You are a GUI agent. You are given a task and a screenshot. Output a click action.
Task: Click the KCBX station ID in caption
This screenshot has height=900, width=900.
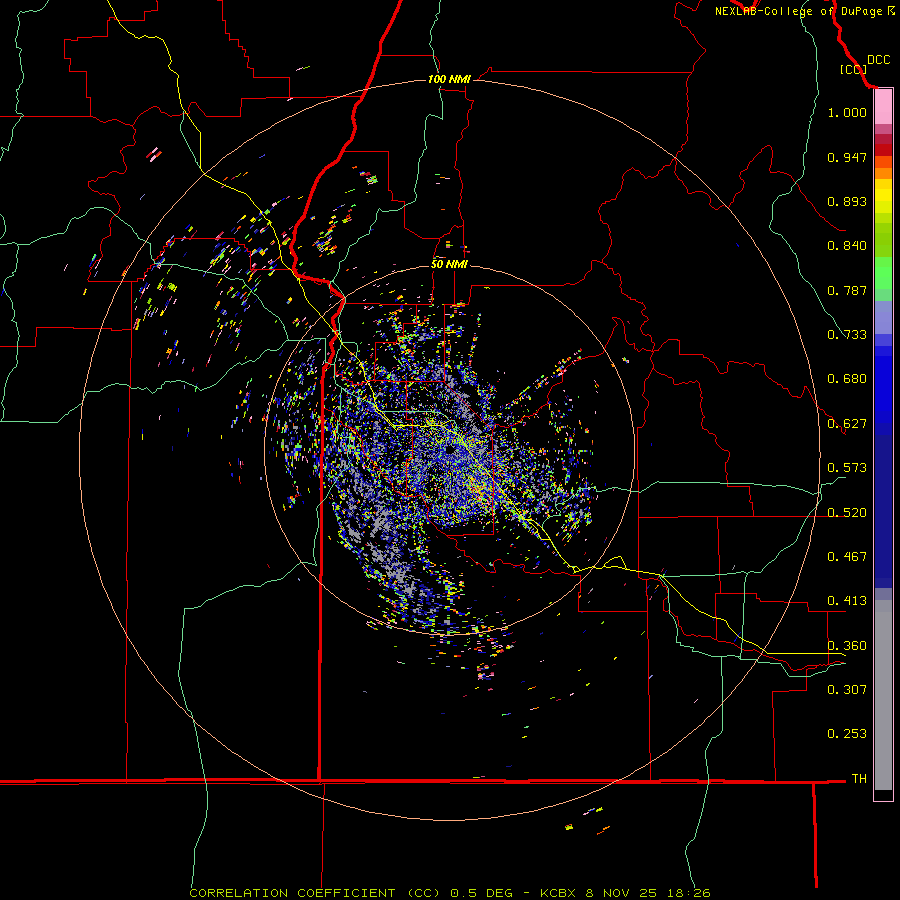(x=557, y=893)
